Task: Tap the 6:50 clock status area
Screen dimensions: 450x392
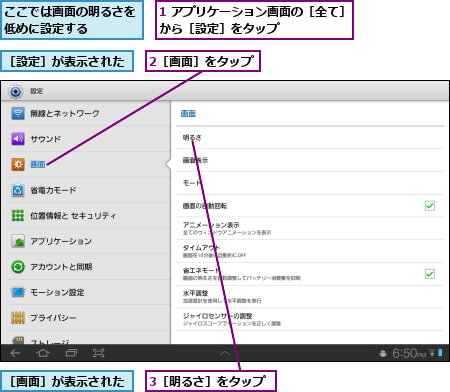Action: [409, 353]
